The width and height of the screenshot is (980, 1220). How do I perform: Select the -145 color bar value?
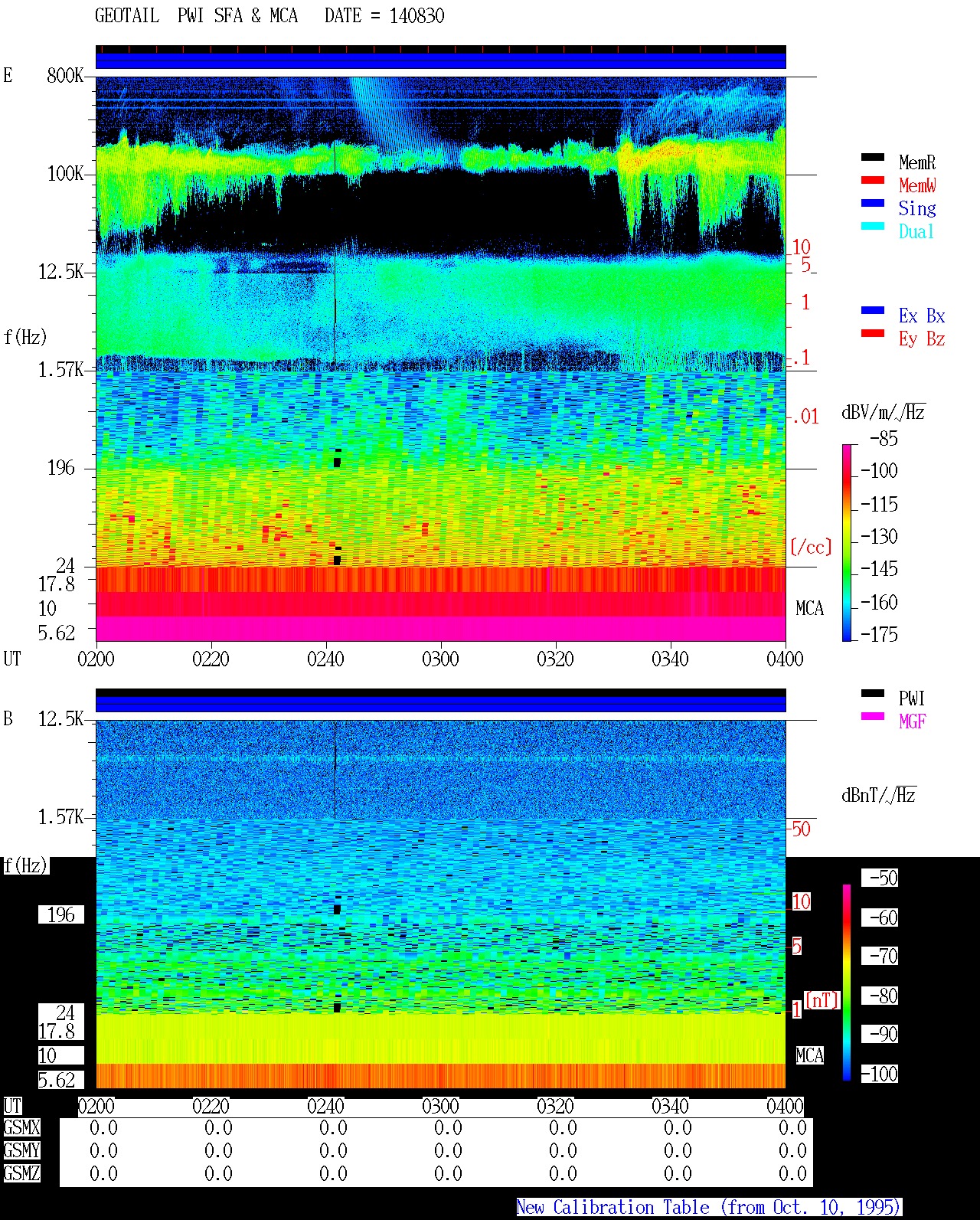[x=879, y=569]
